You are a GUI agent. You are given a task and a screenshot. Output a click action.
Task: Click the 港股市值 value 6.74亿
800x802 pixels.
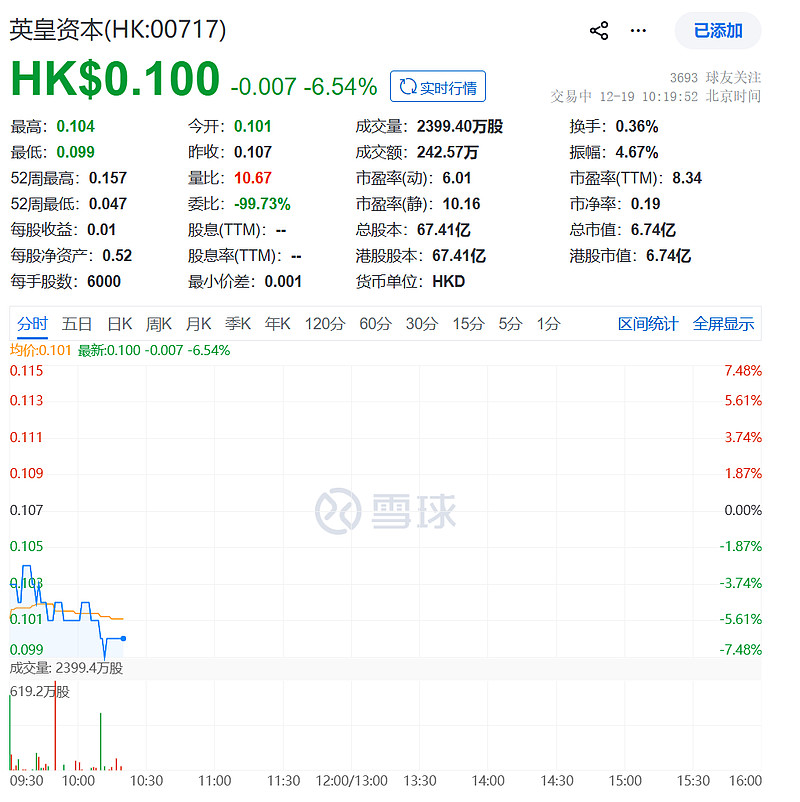[669, 255]
